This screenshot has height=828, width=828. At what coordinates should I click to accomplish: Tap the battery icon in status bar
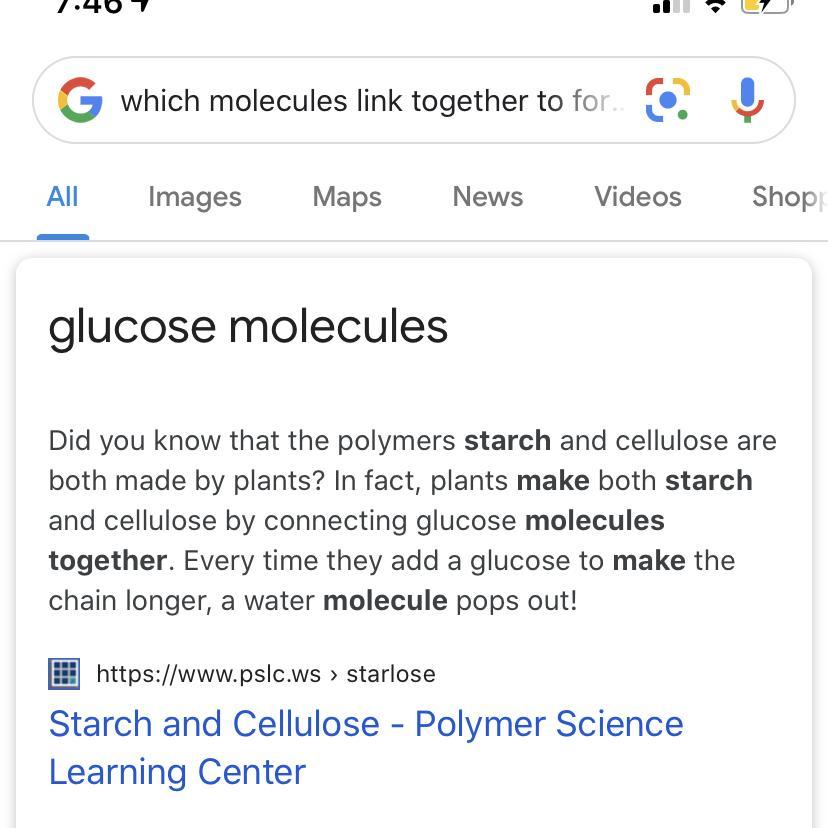766,5
